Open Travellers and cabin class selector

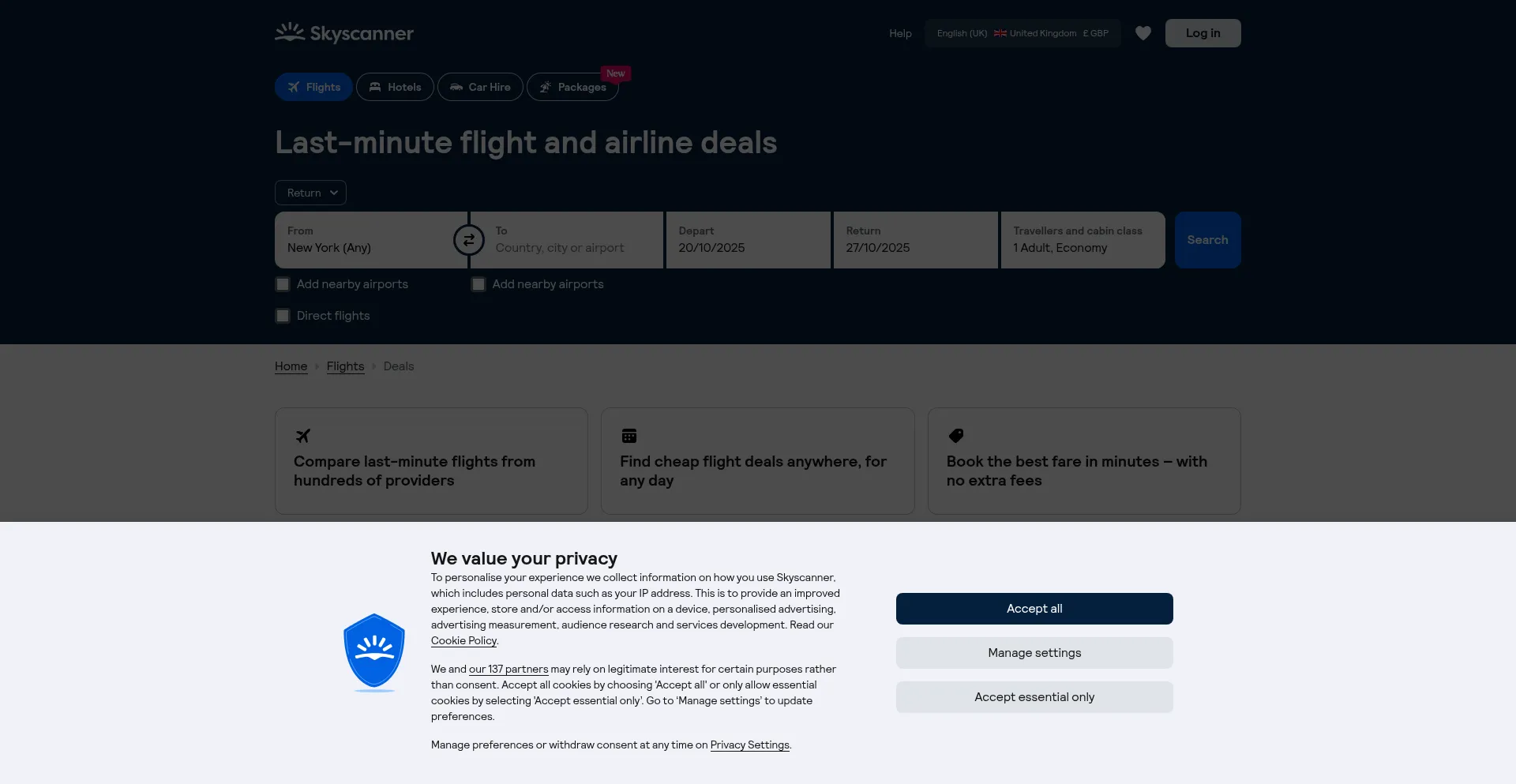pos(1083,240)
